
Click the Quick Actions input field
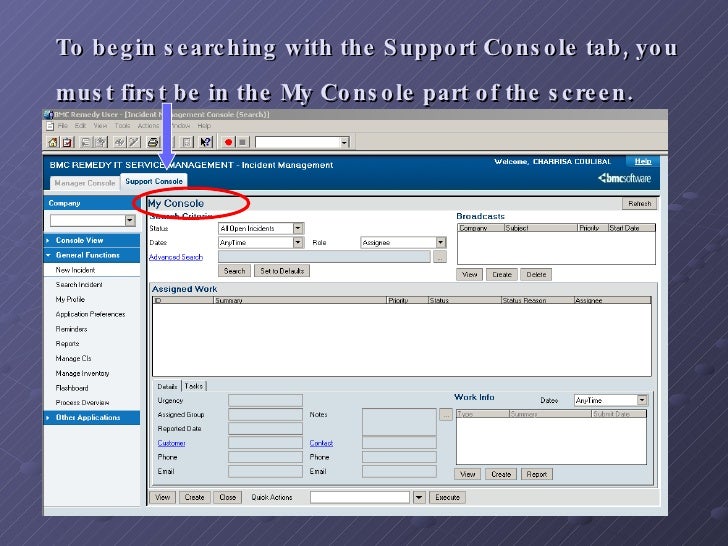click(x=360, y=497)
